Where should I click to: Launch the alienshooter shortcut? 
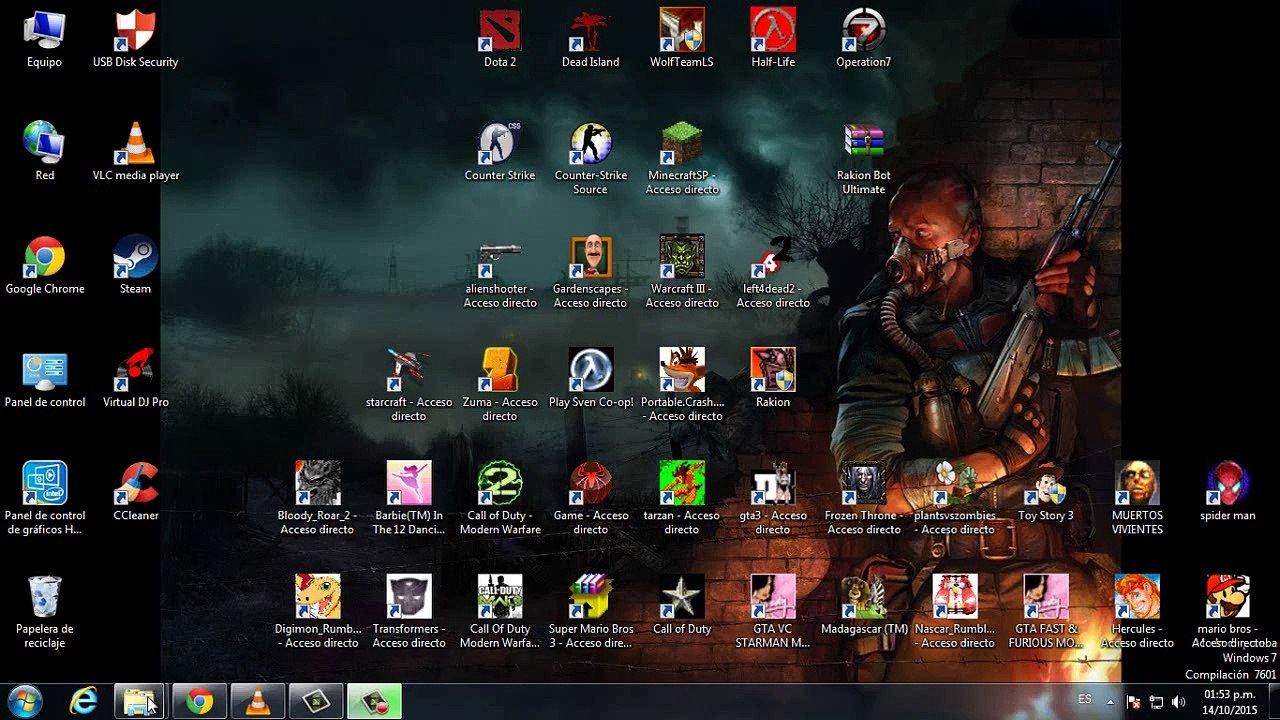pyautogui.click(x=500, y=272)
